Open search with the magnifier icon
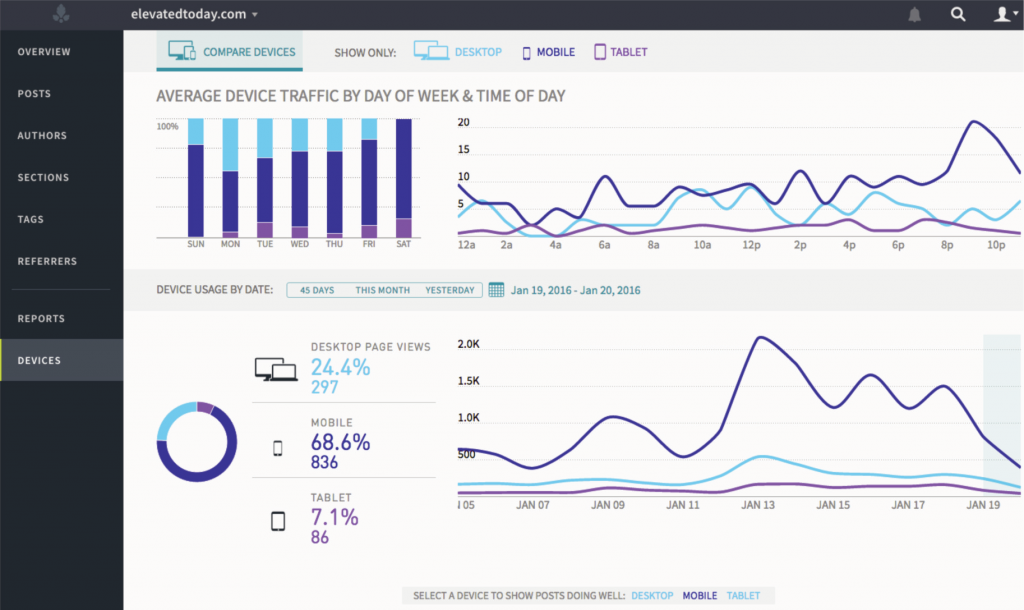This screenshot has height=610, width=1024. pyautogui.click(x=958, y=14)
